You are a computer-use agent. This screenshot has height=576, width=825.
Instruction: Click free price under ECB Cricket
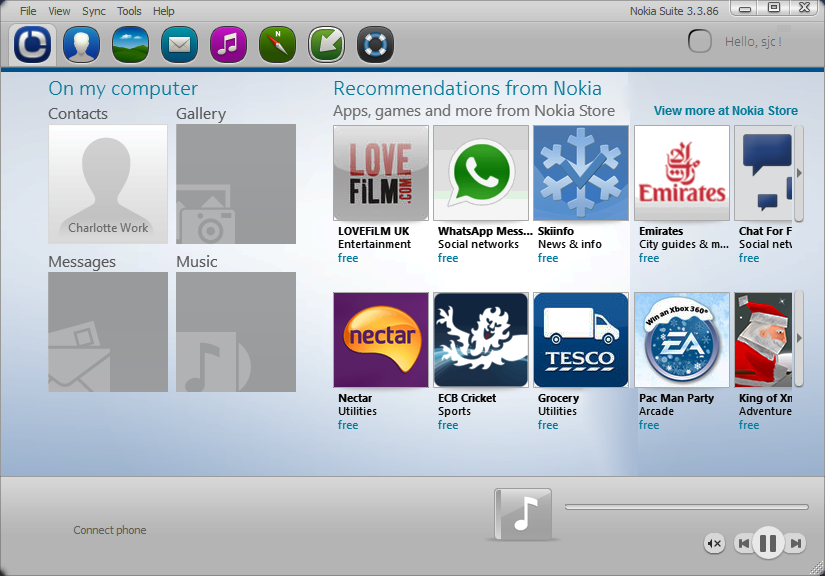click(x=448, y=425)
